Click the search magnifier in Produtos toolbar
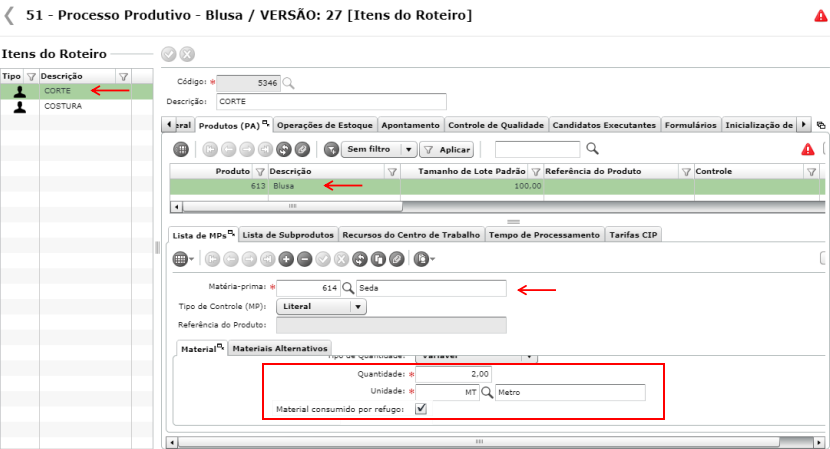This screenshot has height=449, width=830. [592, 149]
